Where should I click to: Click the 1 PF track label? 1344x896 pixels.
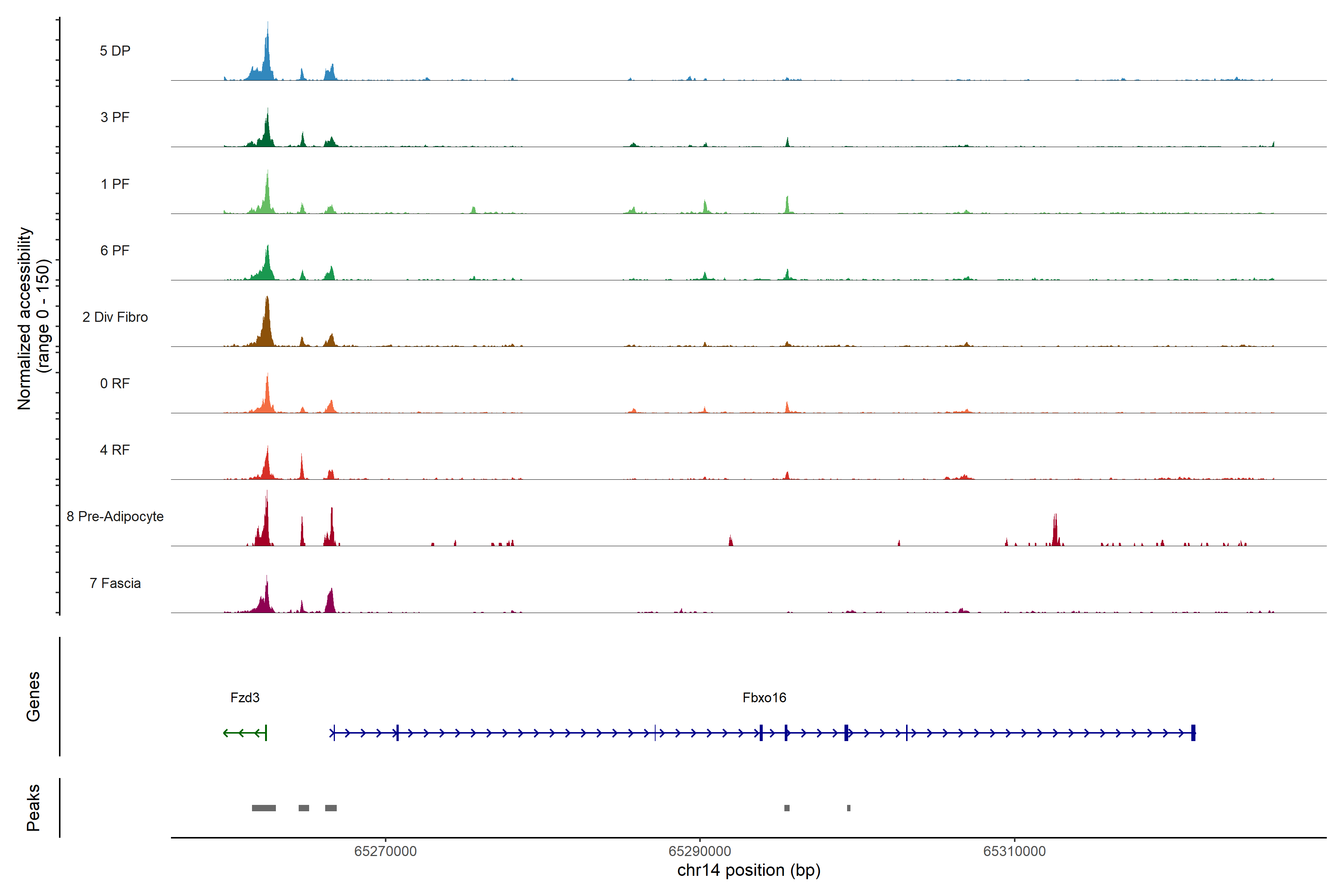(x=115, y=184)
